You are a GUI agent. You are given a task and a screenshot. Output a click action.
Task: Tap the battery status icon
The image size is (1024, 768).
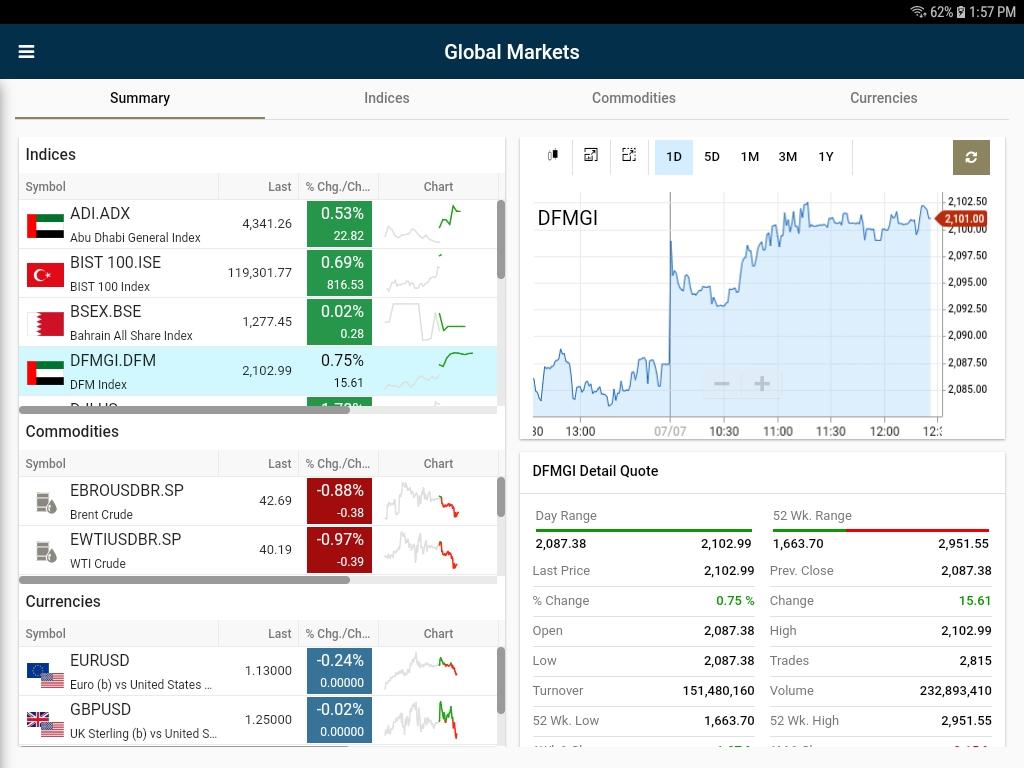(961, 12)
